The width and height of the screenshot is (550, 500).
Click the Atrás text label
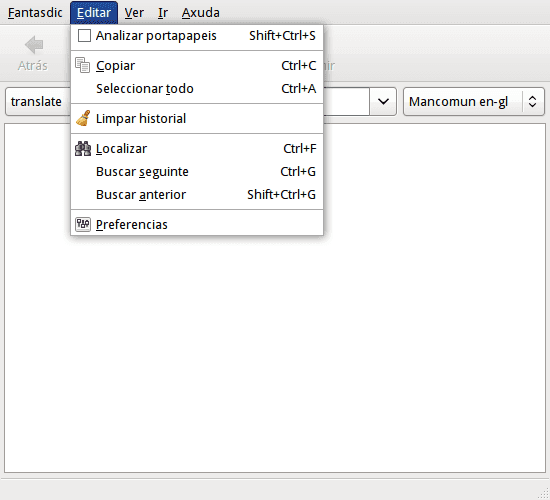point(33,66)
